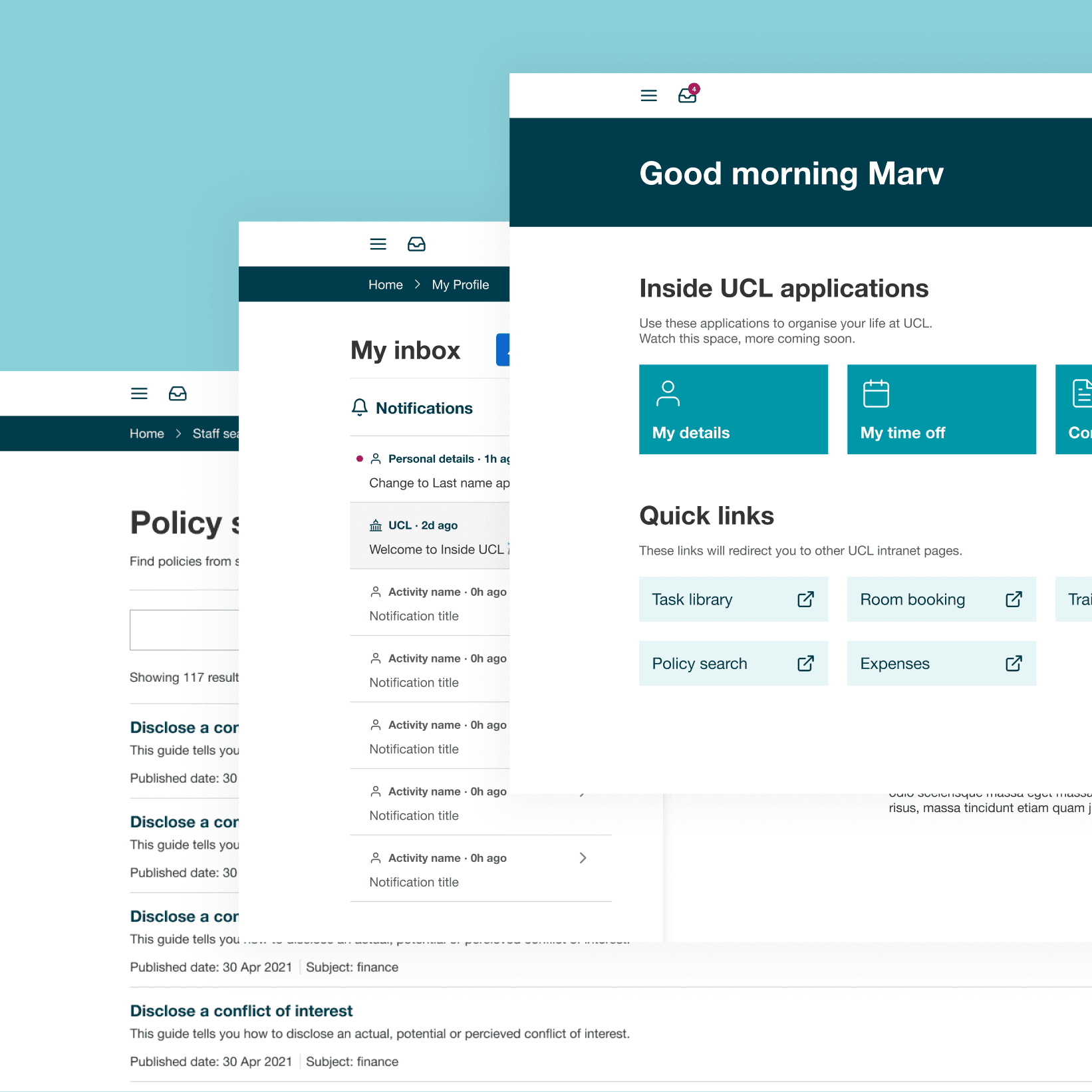Click inbox icon on Policy search page
Screen dimensions: 1092x1092
point(178,394)
